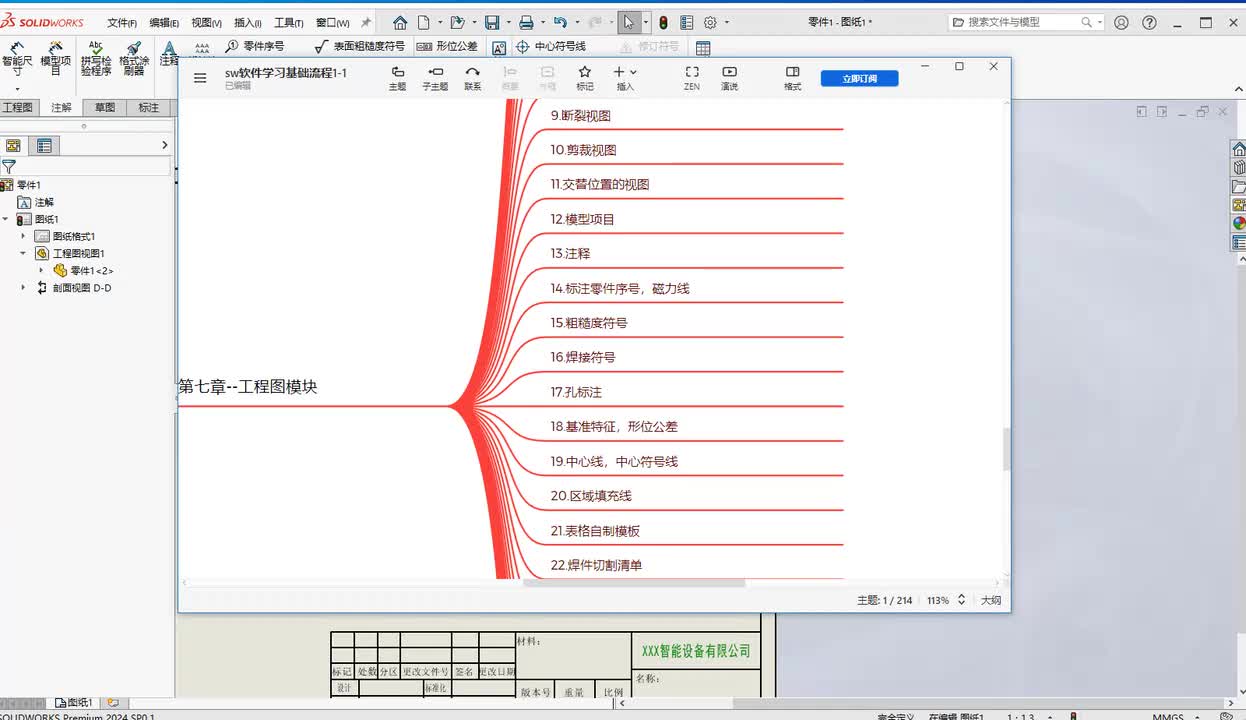Select topic 12.模型项目 in mind map

pos(582,219)
